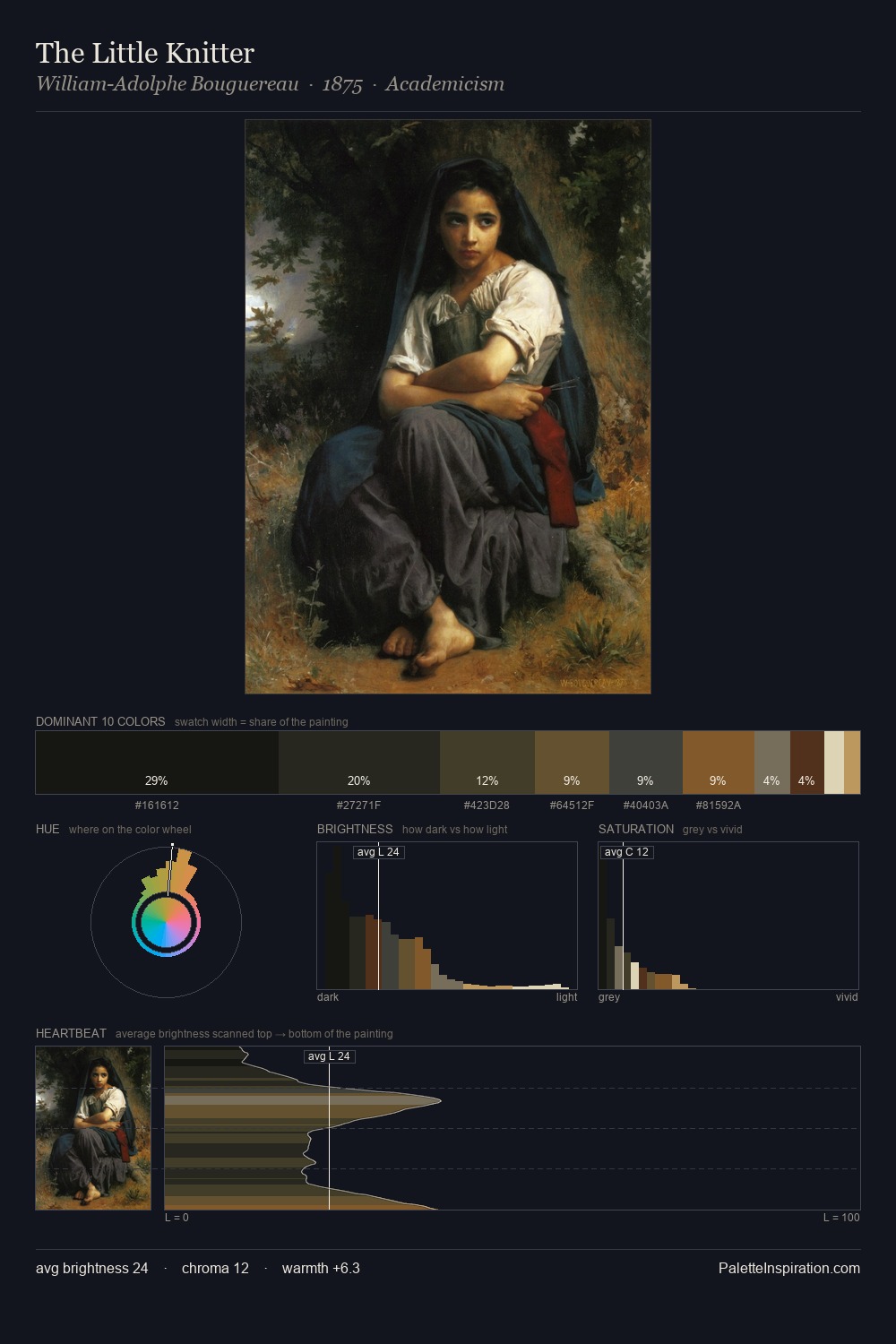Image resolution: width=896 pixels, height=1344 pixels.
Task: Click the last tan swatch in the palette
Action: (852, 762)
